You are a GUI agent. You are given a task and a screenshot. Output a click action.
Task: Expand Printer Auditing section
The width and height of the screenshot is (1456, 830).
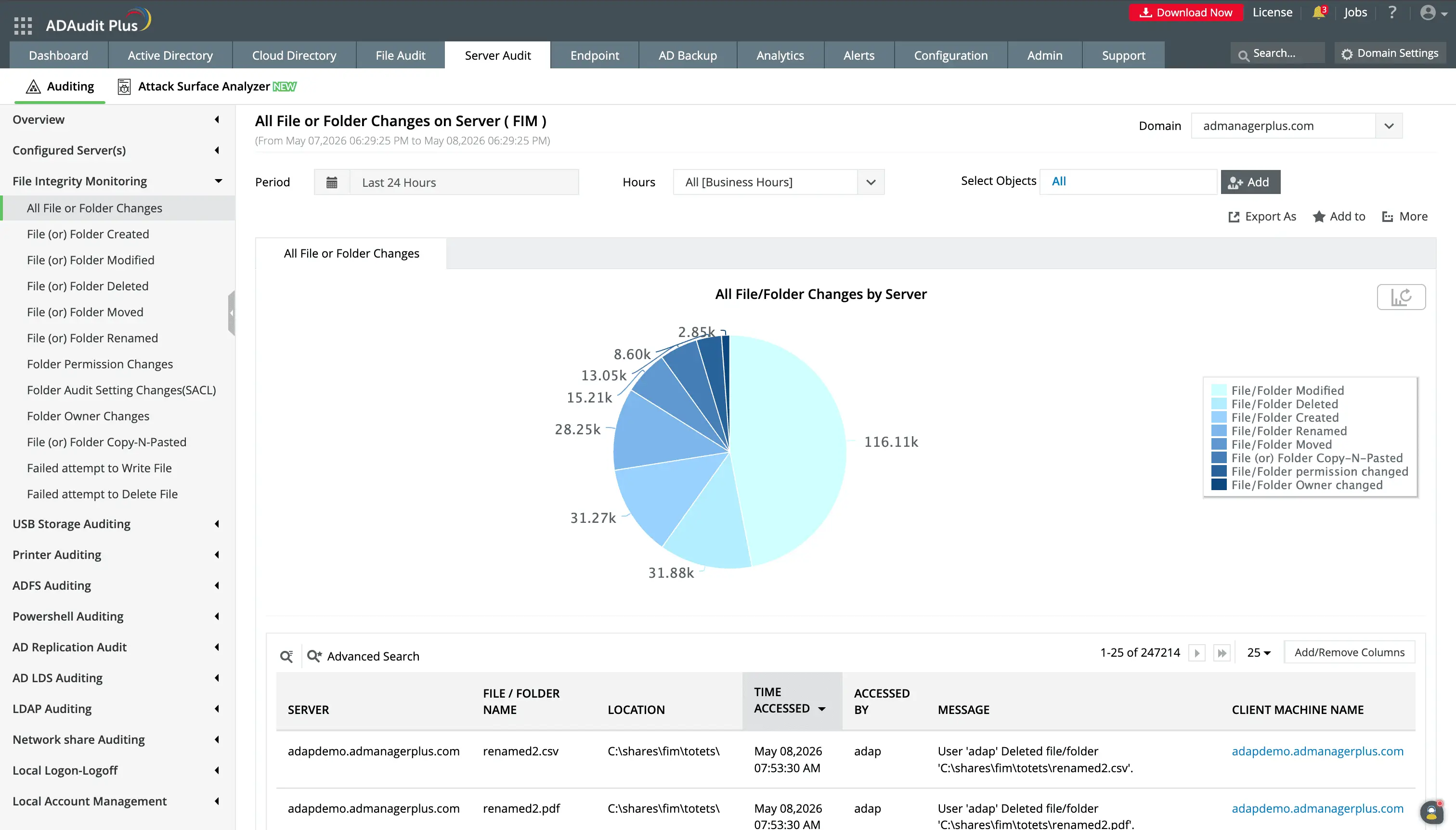pos(117,555)
